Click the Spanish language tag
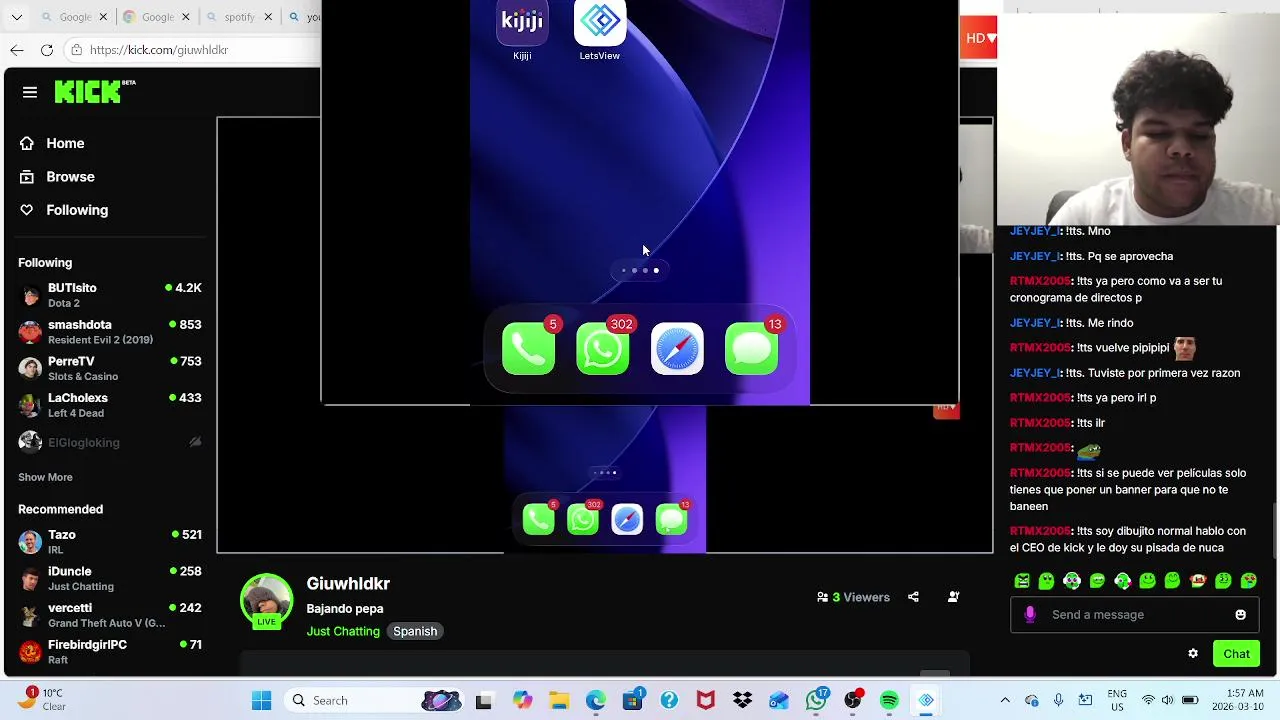 point(415,631)
